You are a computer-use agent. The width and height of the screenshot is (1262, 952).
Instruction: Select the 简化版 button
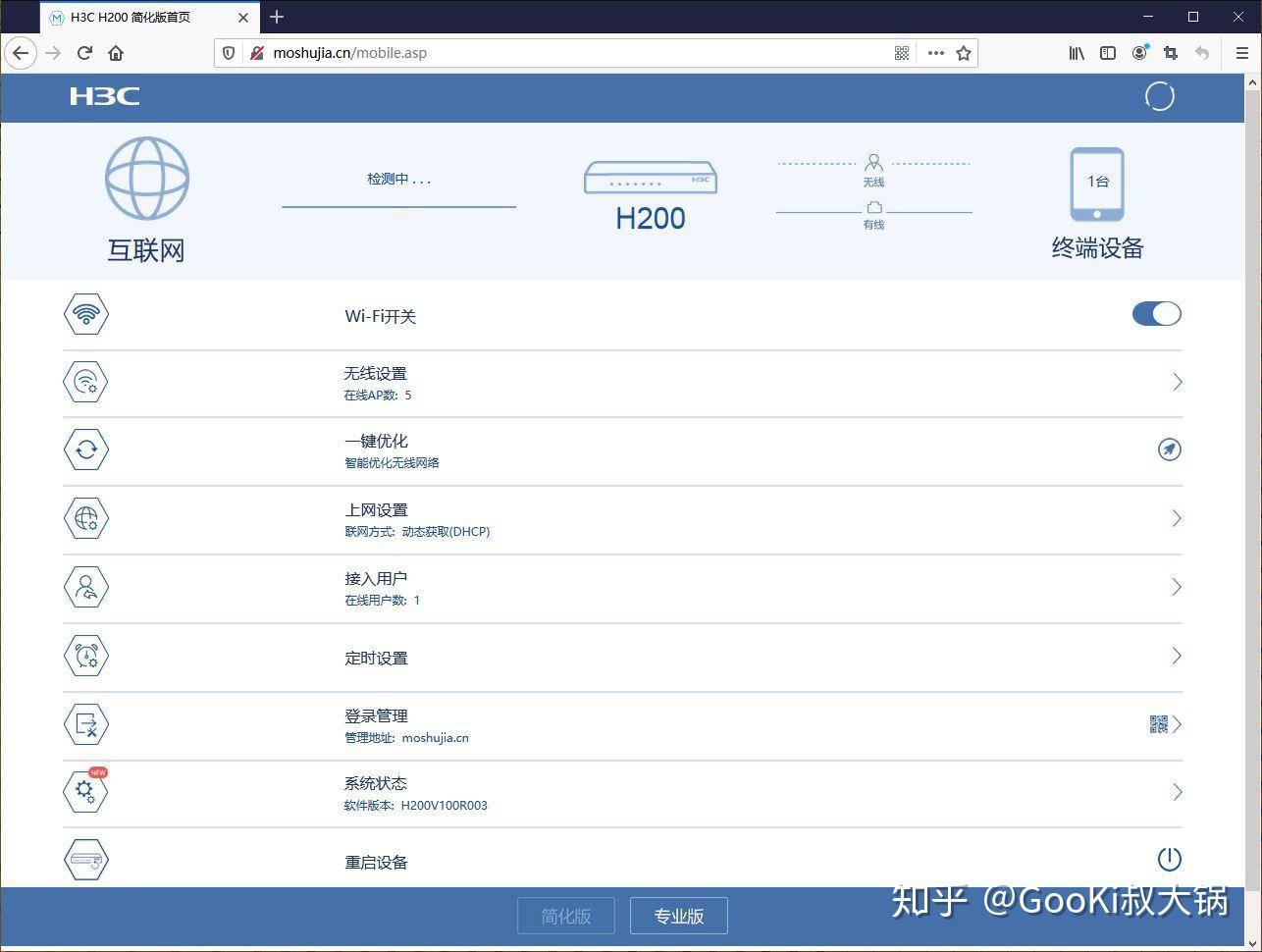pyautogui.click(x=566, y=916)
